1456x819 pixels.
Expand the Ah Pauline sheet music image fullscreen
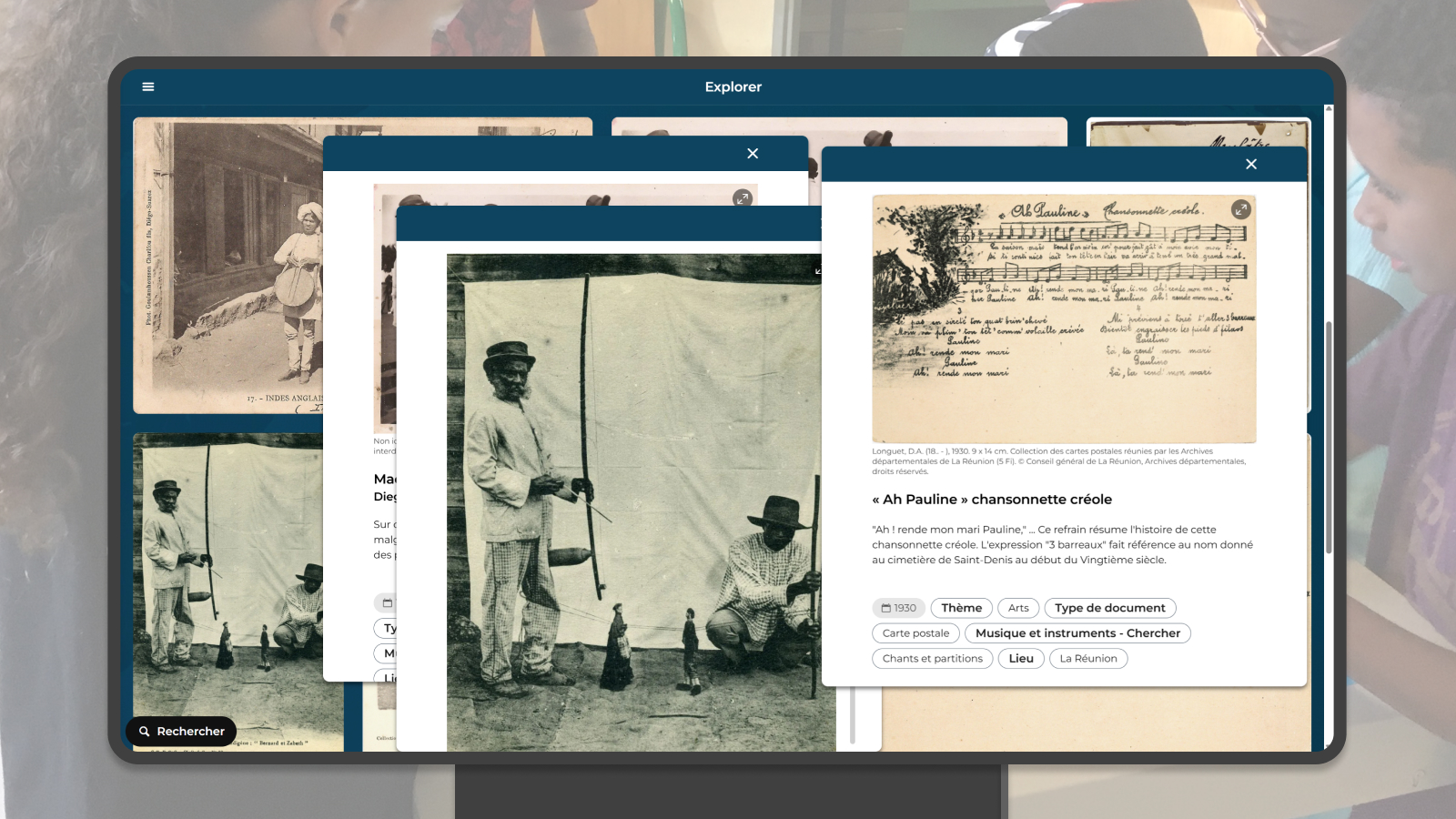1240,210
